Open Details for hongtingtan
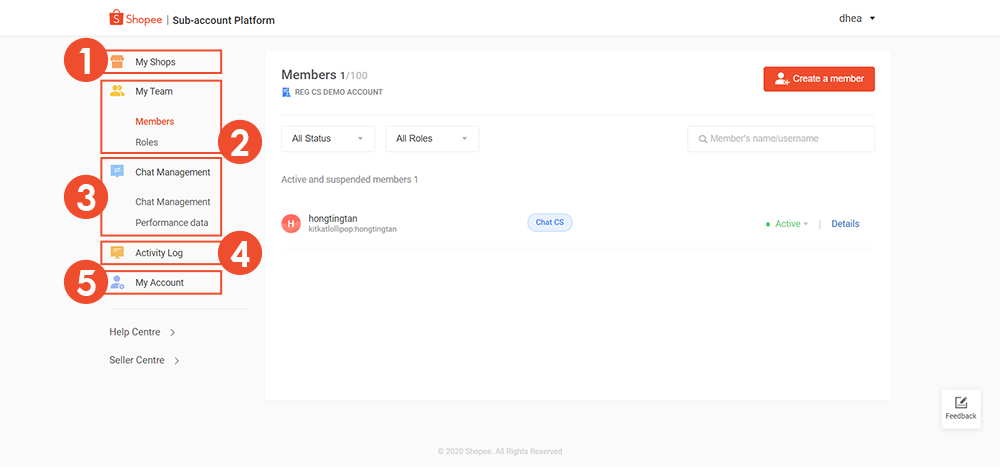 point(845,224)
